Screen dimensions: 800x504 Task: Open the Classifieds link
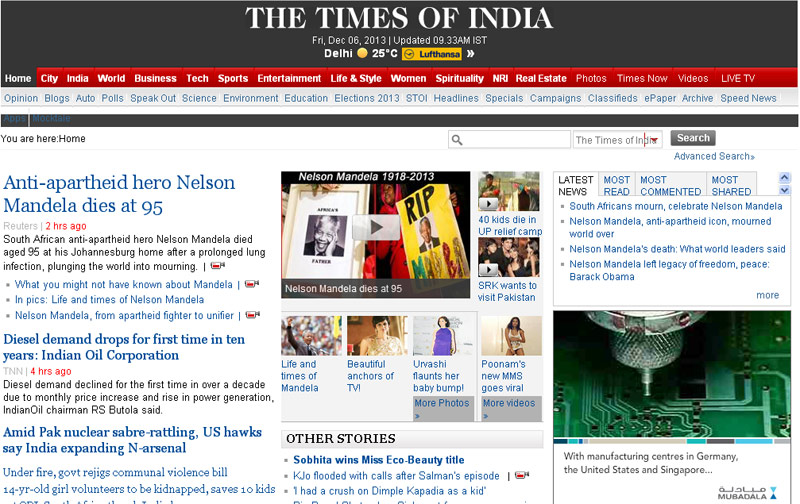coord(612,98)
